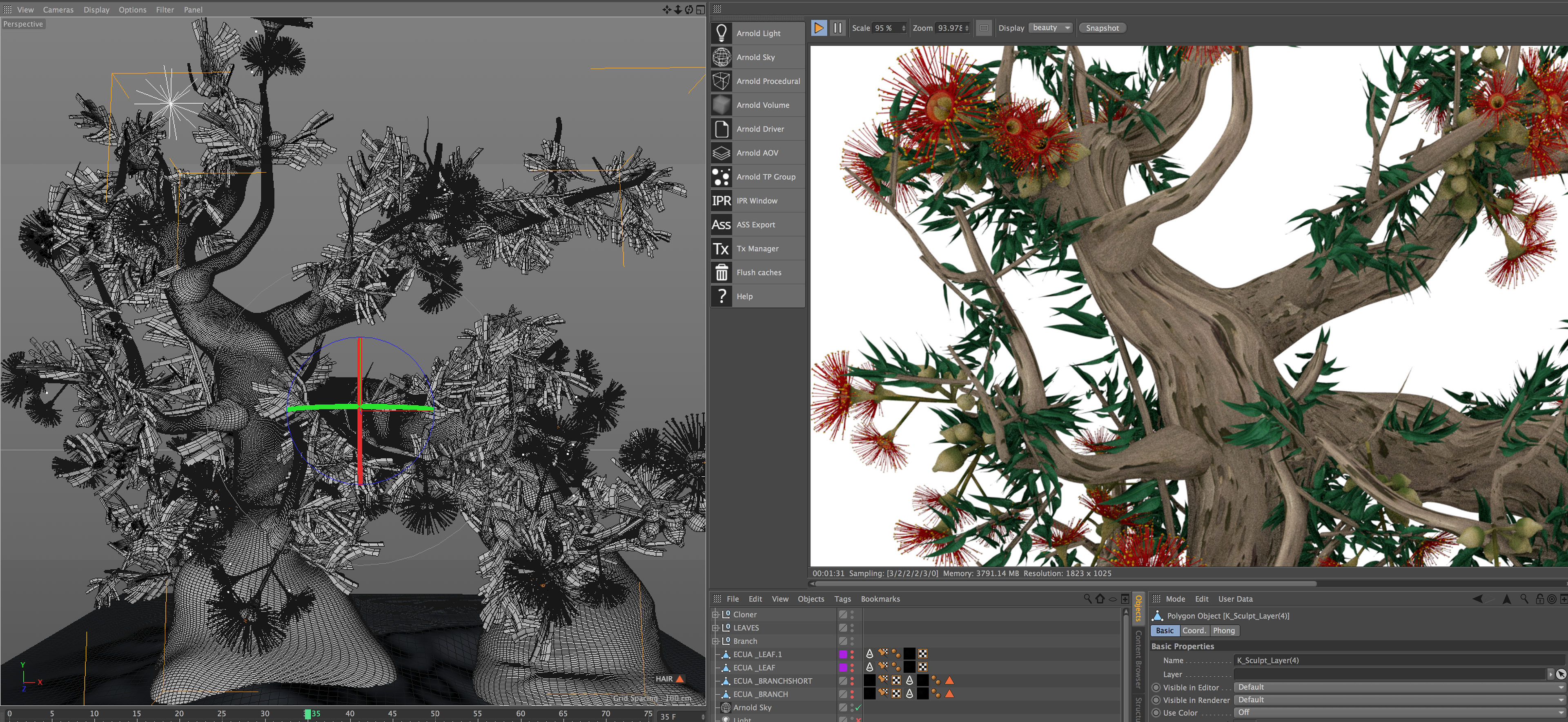This screenshot has height=722, width=1568.
Task: Expand the Cloner object tree
Action: [716, 614]
